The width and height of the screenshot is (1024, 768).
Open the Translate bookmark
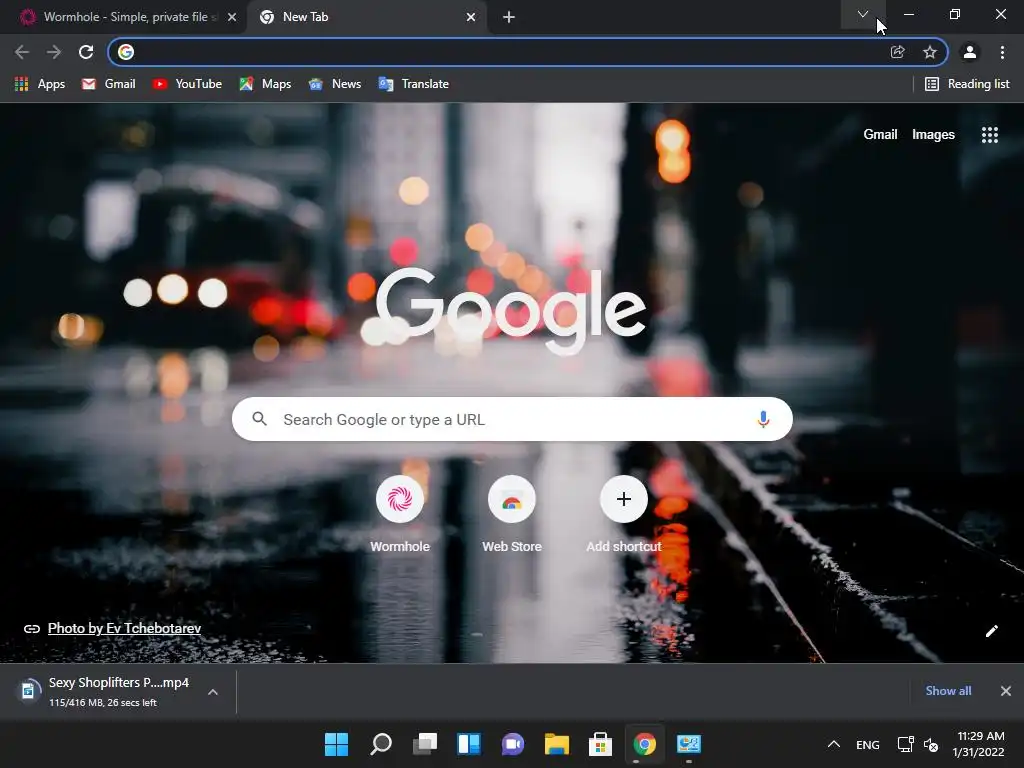click(414, 84)
